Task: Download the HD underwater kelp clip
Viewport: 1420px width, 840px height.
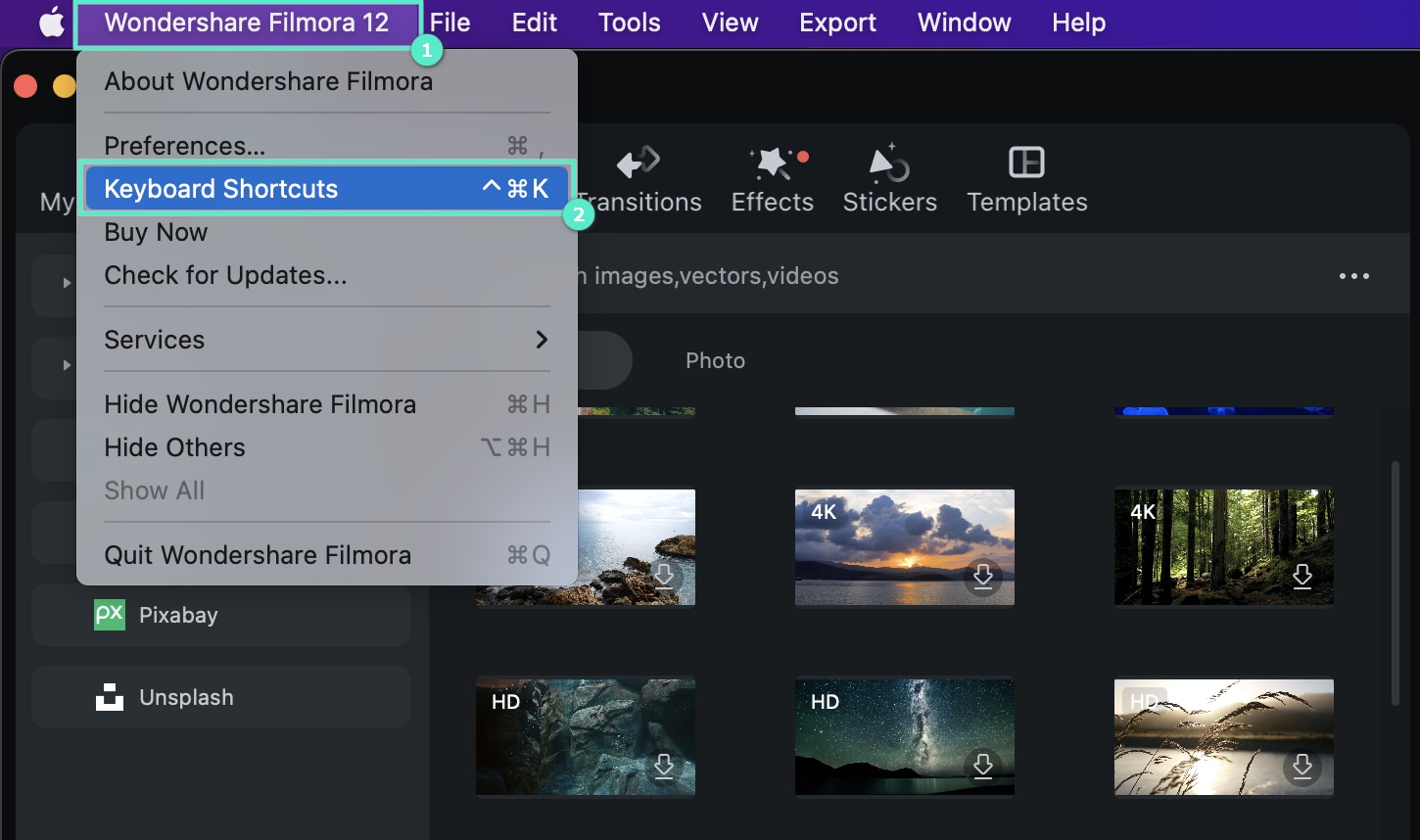Action: [664, 766]
